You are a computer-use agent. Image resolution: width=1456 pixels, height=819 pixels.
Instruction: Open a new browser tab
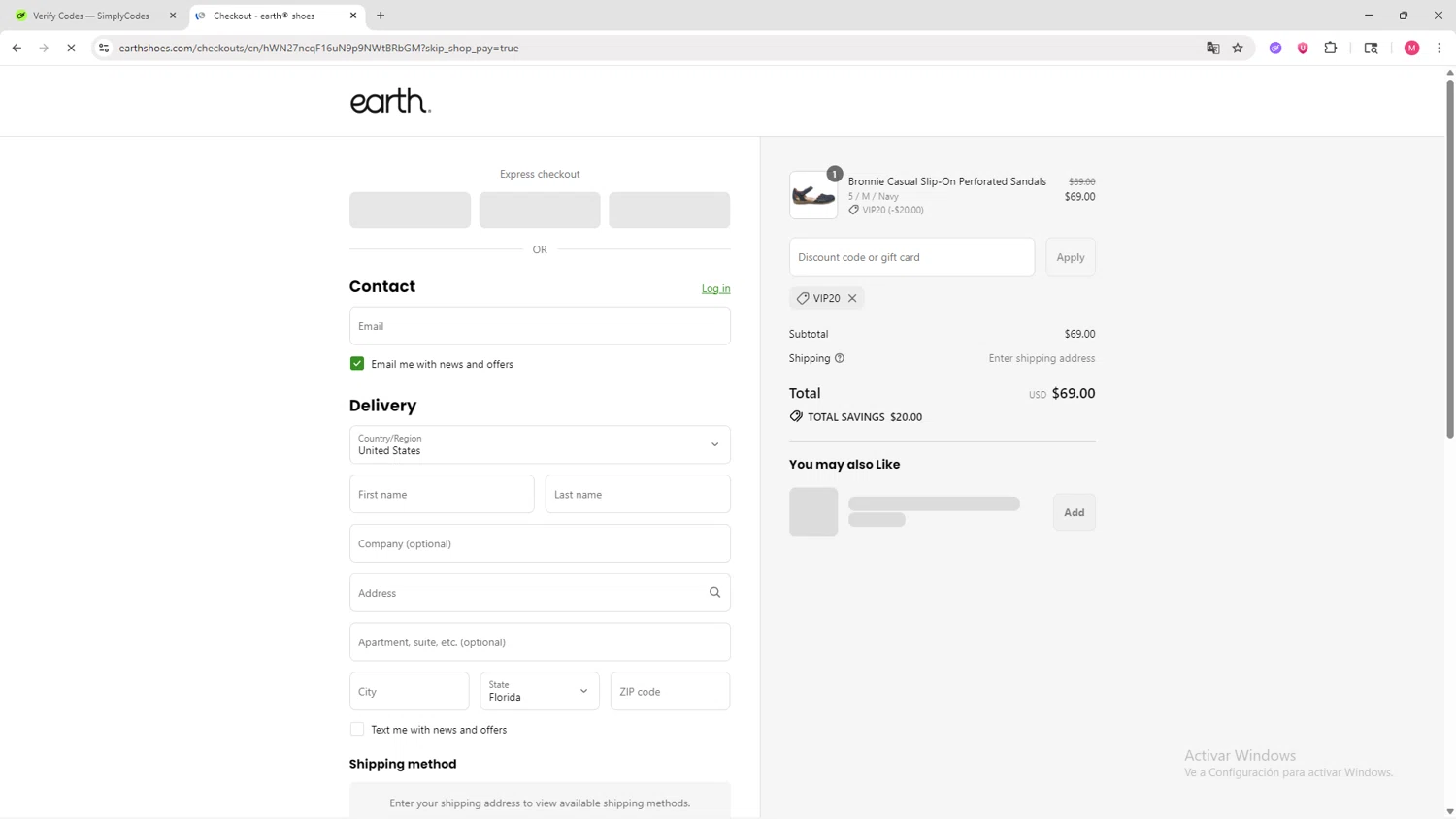point(381,16)
